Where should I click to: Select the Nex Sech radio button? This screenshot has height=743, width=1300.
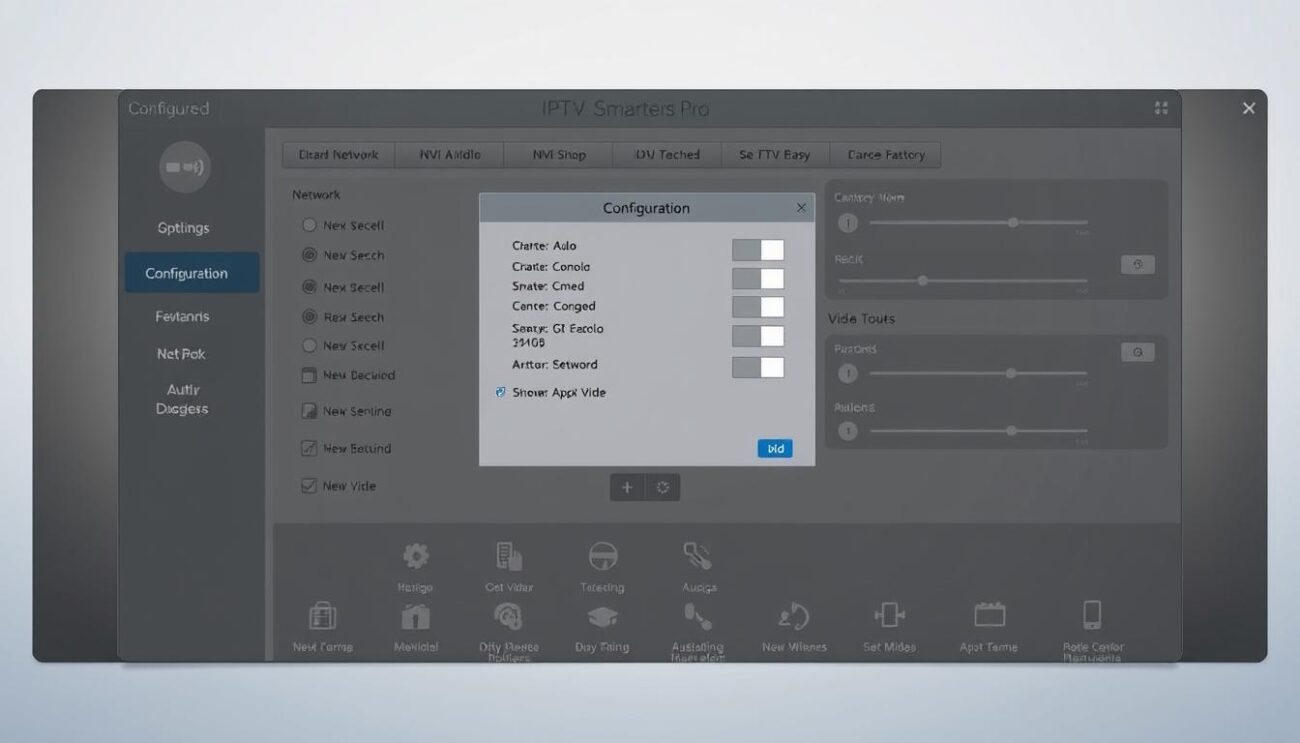click(x=309, y=255)
